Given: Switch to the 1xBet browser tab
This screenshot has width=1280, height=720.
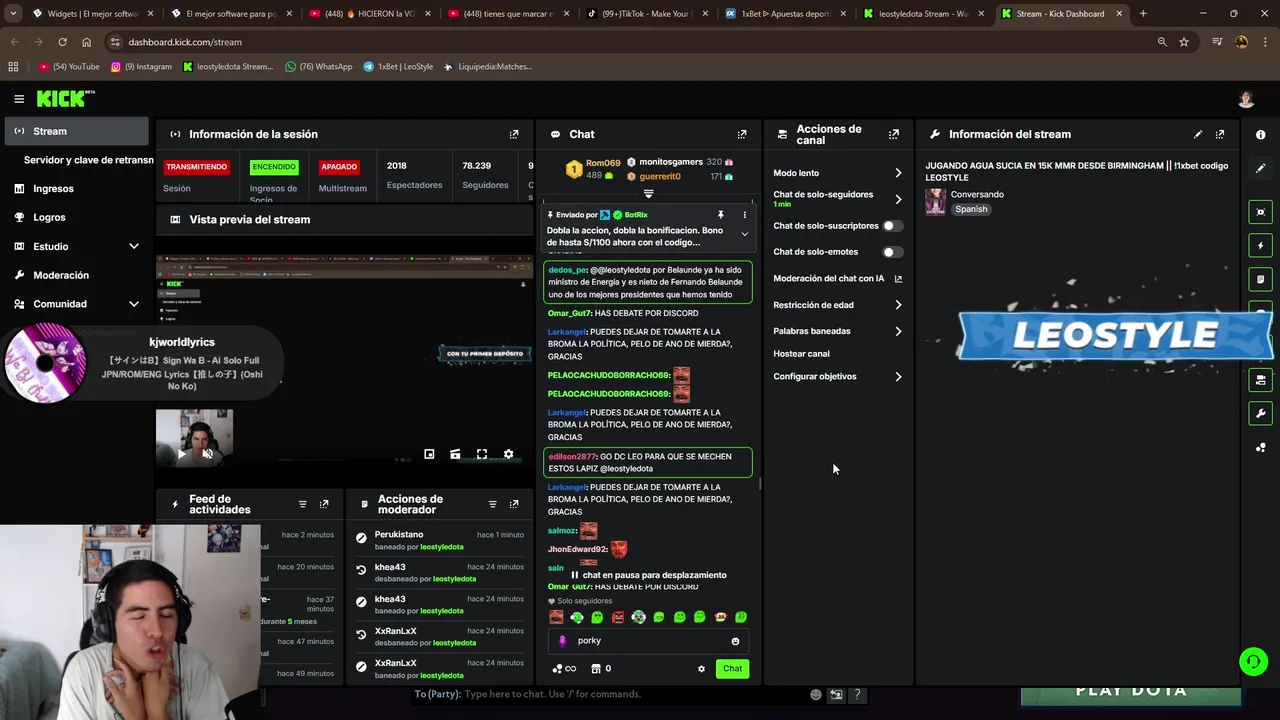Looking at the screenshot, I should click(x=783, y=14).
